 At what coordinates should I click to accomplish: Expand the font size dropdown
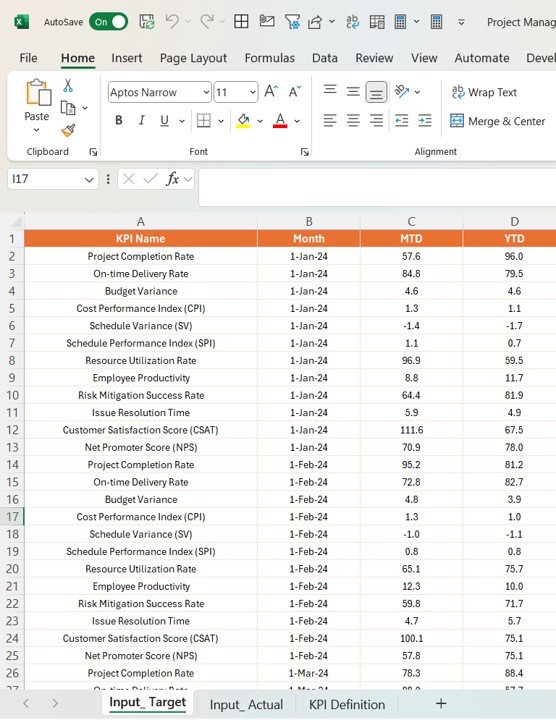point(253,92)
